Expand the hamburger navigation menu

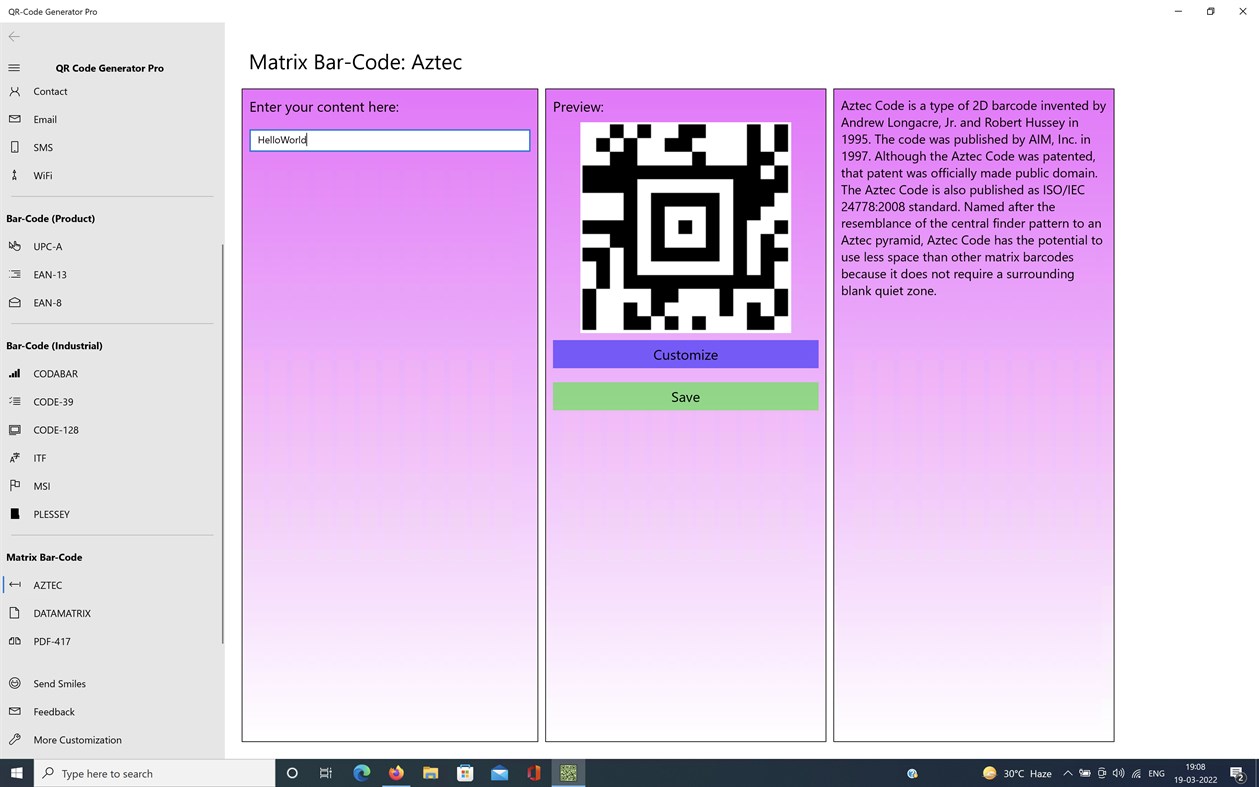(13, 67)
